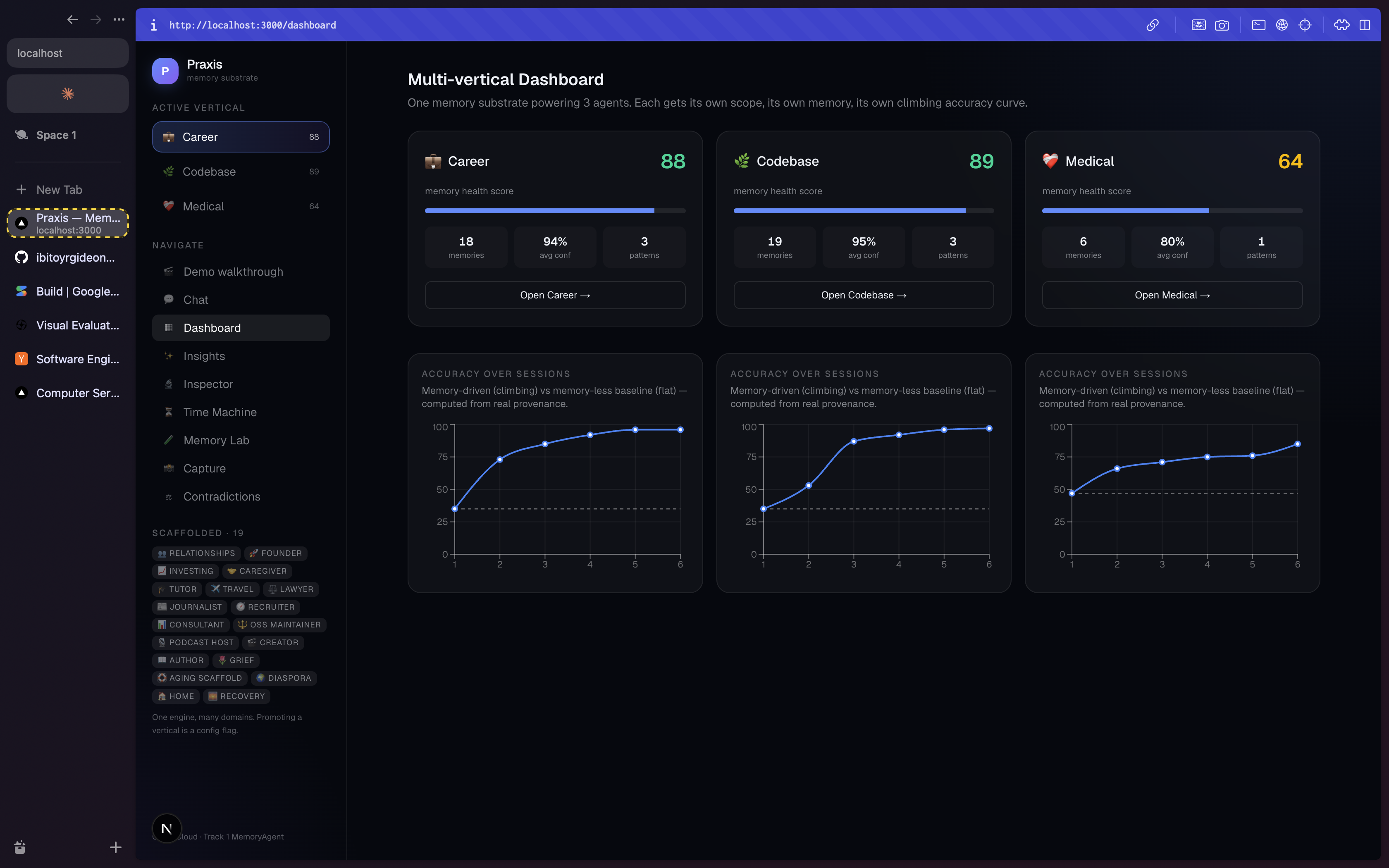Image resolution: width=1389 pixels, height=868 pixels.
Task: Click the globe icon in browser toolbar
Action: tap(1282, 25)
